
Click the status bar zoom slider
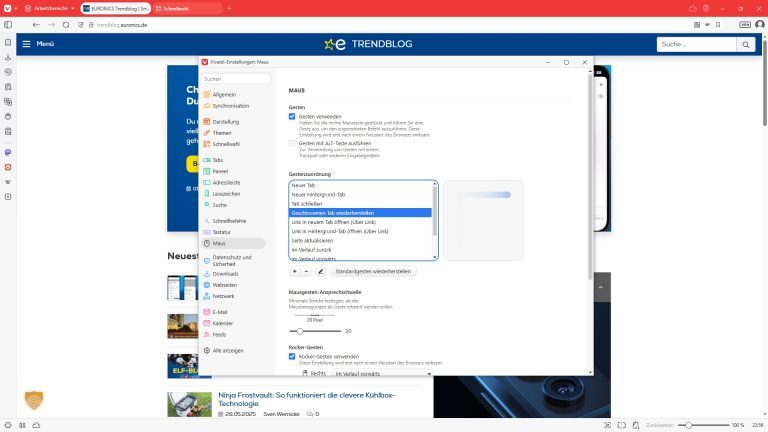(703, 425)
